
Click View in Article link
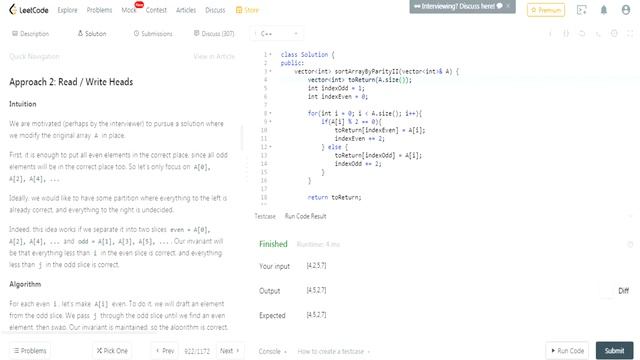[x=214, y=56]
